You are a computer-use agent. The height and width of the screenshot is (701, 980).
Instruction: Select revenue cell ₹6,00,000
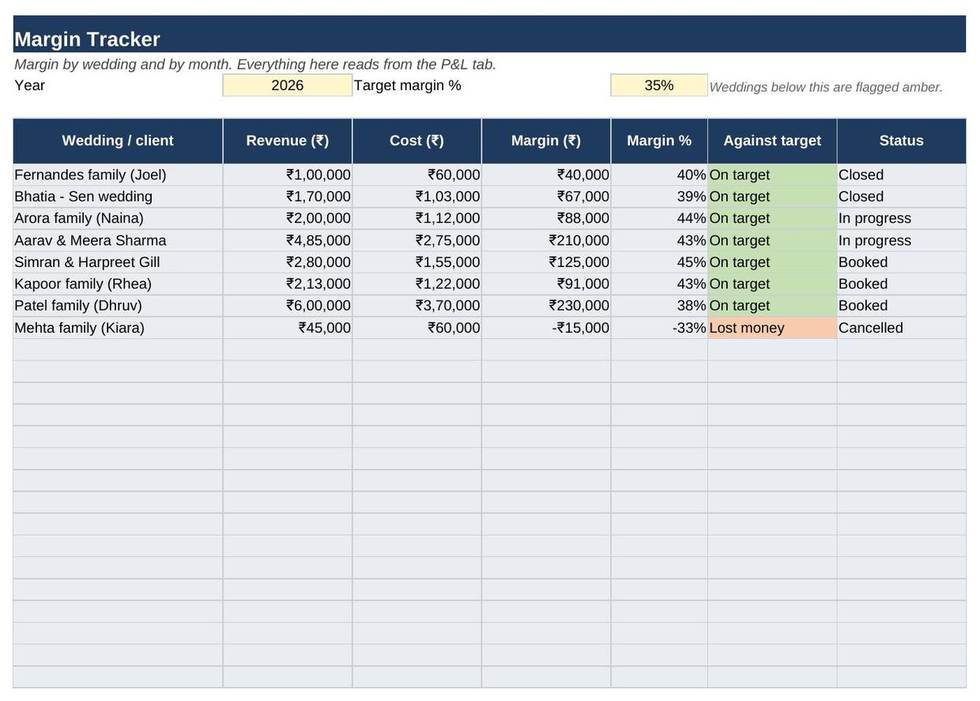coord(288,306)
